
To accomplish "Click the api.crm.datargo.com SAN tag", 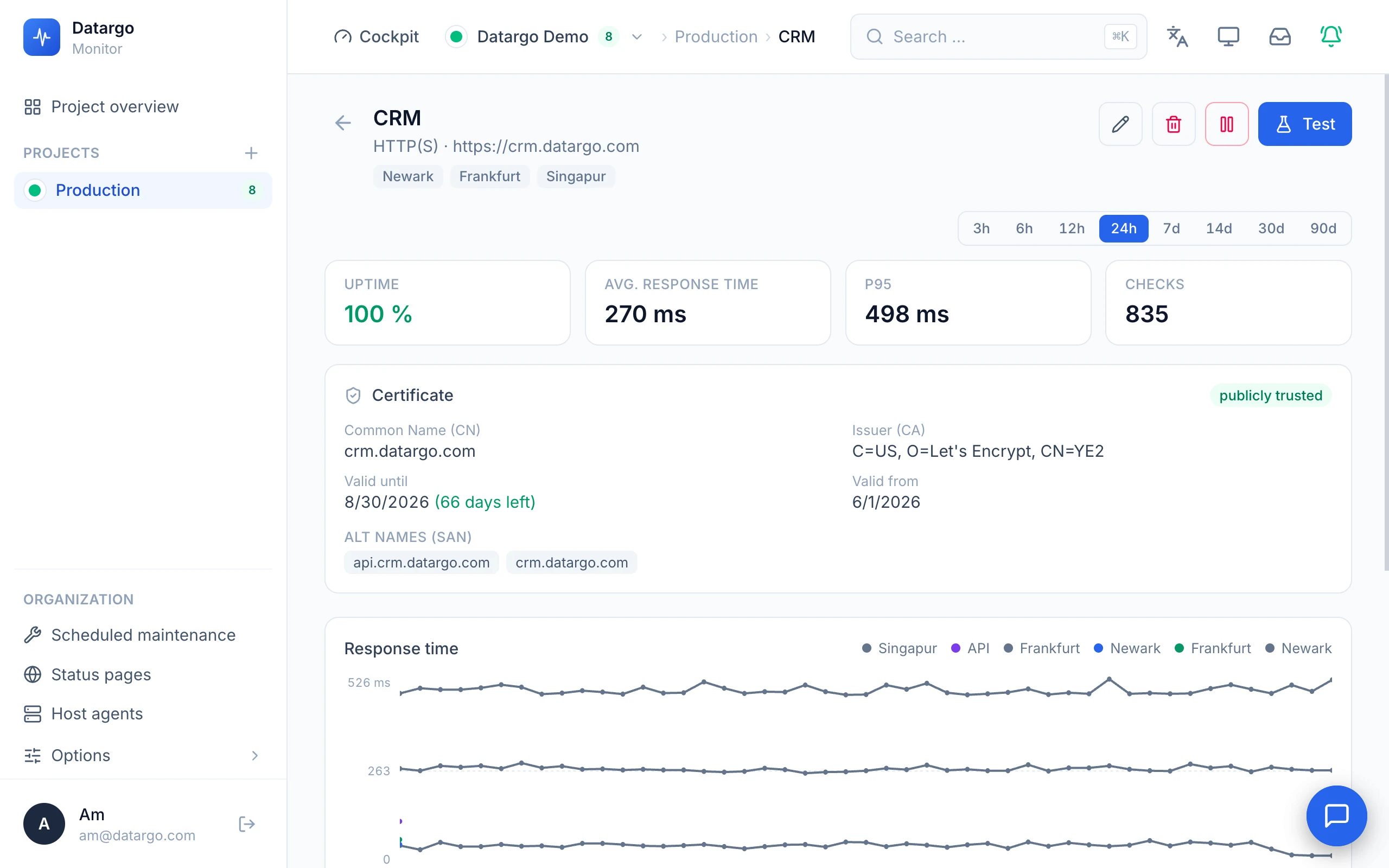I will pos(421,563).
